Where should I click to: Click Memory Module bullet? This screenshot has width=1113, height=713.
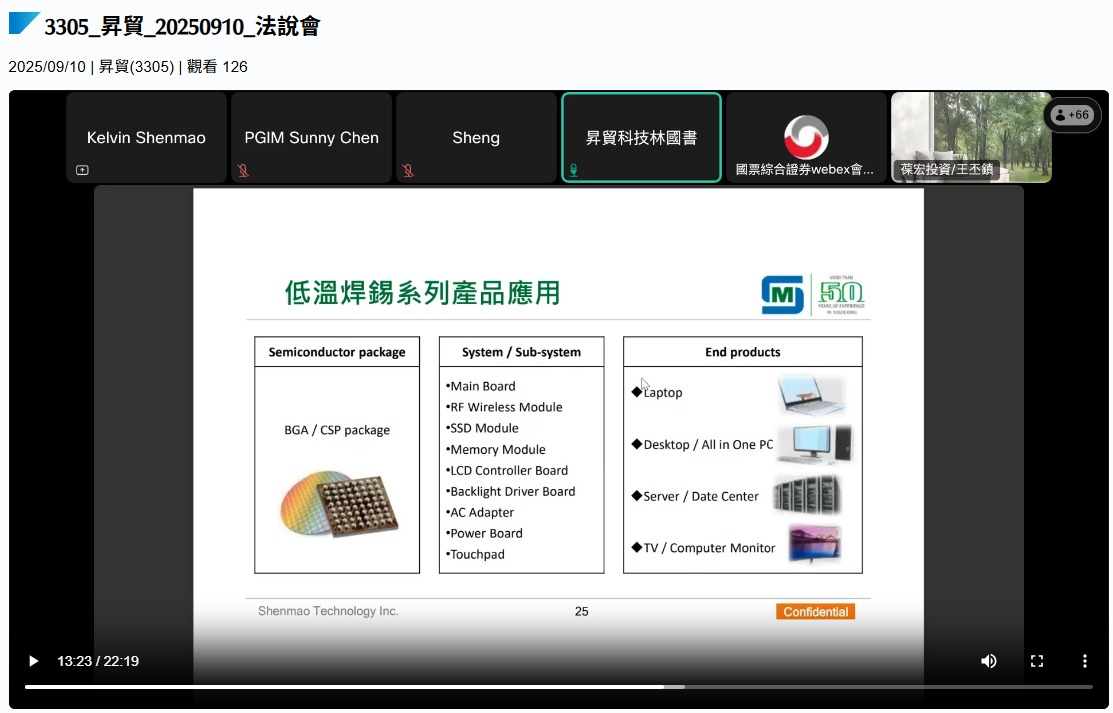pyautogui.click(x=495, y=450)
